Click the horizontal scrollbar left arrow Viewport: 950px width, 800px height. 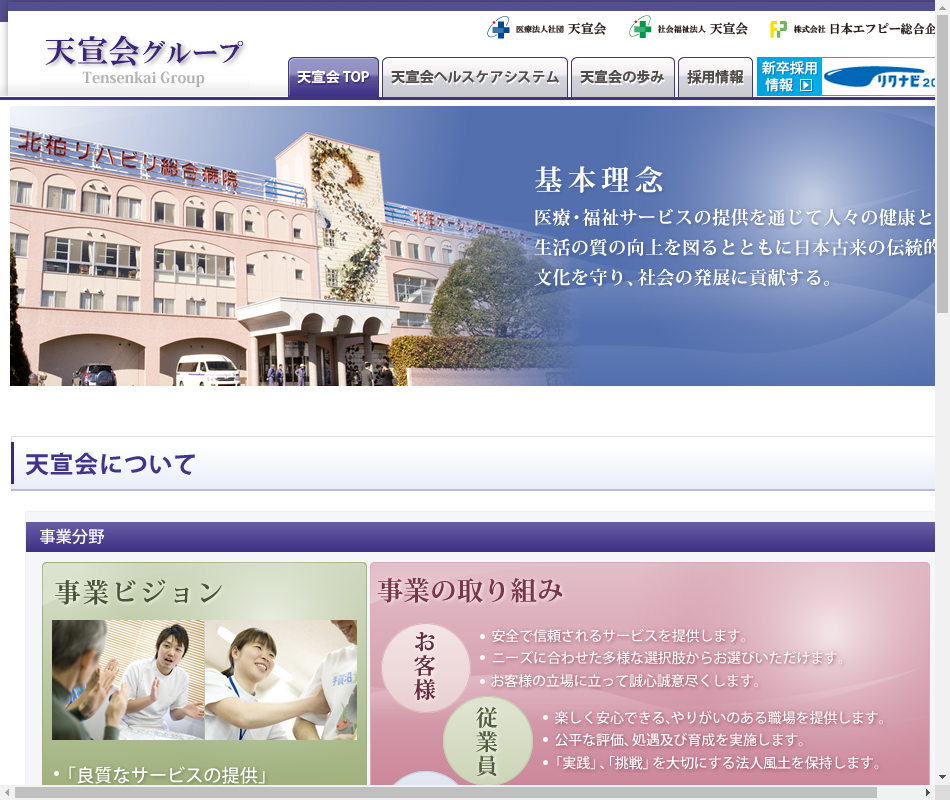[7, 792]
